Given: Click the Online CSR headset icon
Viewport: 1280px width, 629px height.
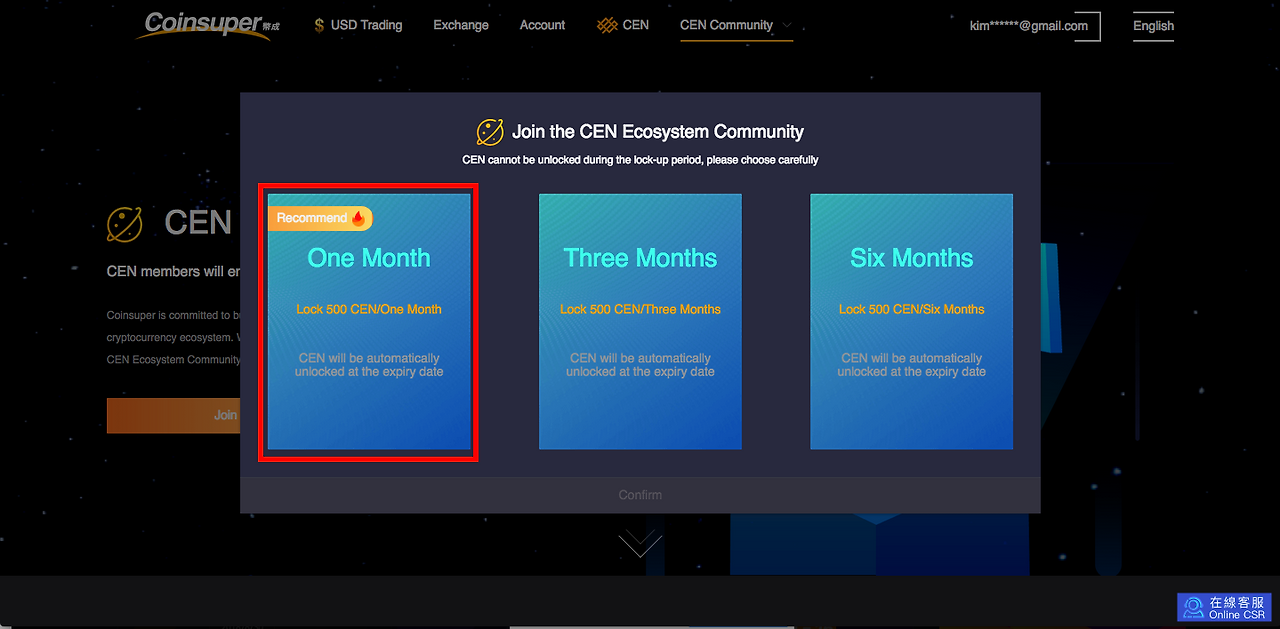Looking at the screenshot, I should (1193, 608).
